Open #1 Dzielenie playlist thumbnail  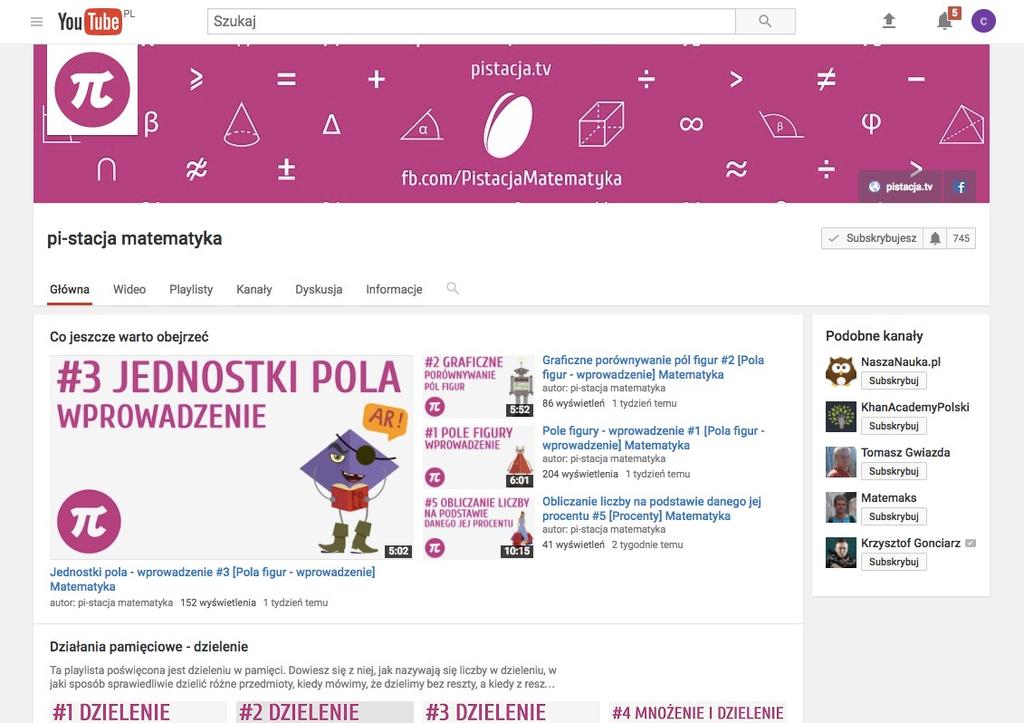[x=138, y=712]
